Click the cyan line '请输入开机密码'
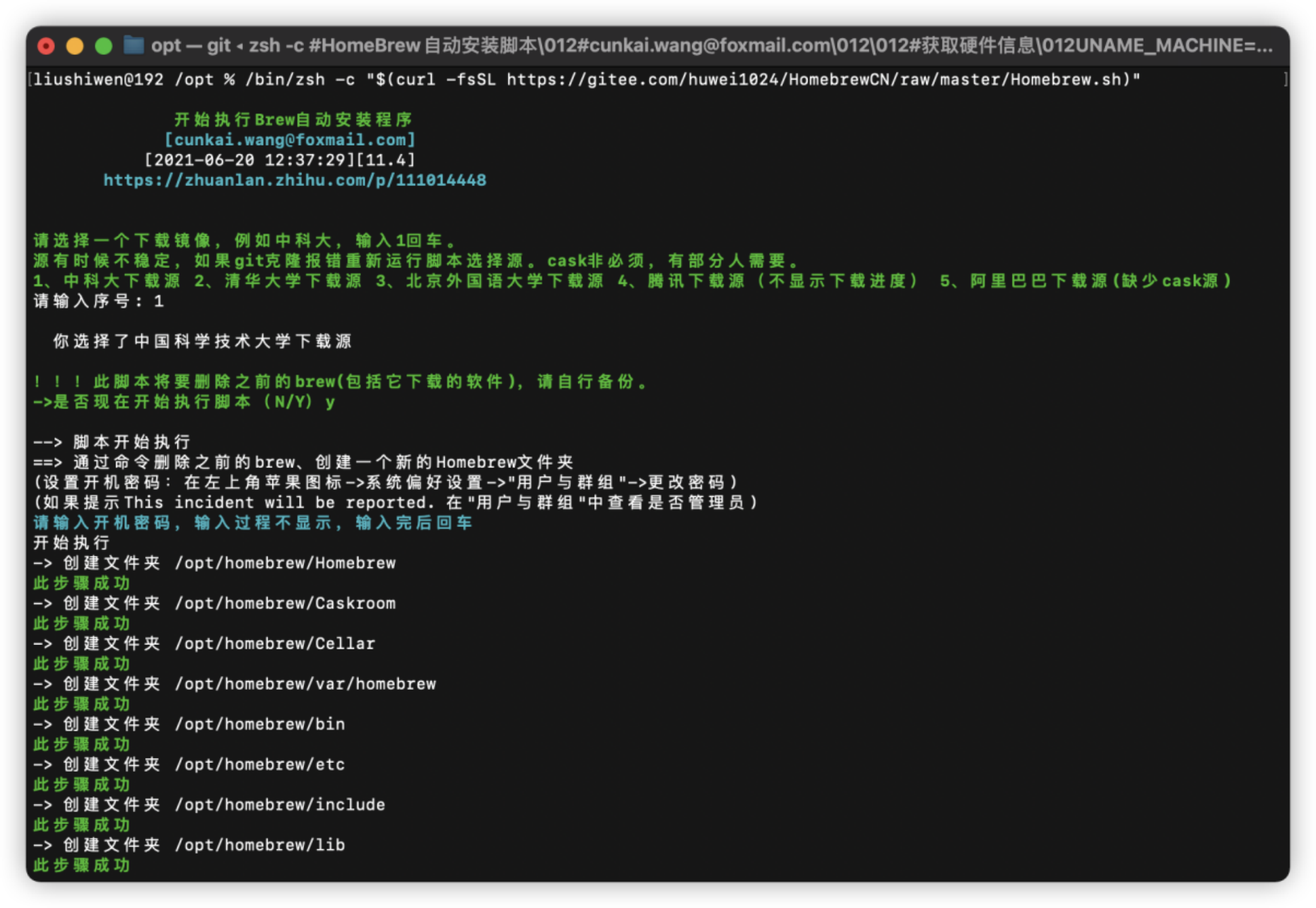 click(x=252, y=523)
